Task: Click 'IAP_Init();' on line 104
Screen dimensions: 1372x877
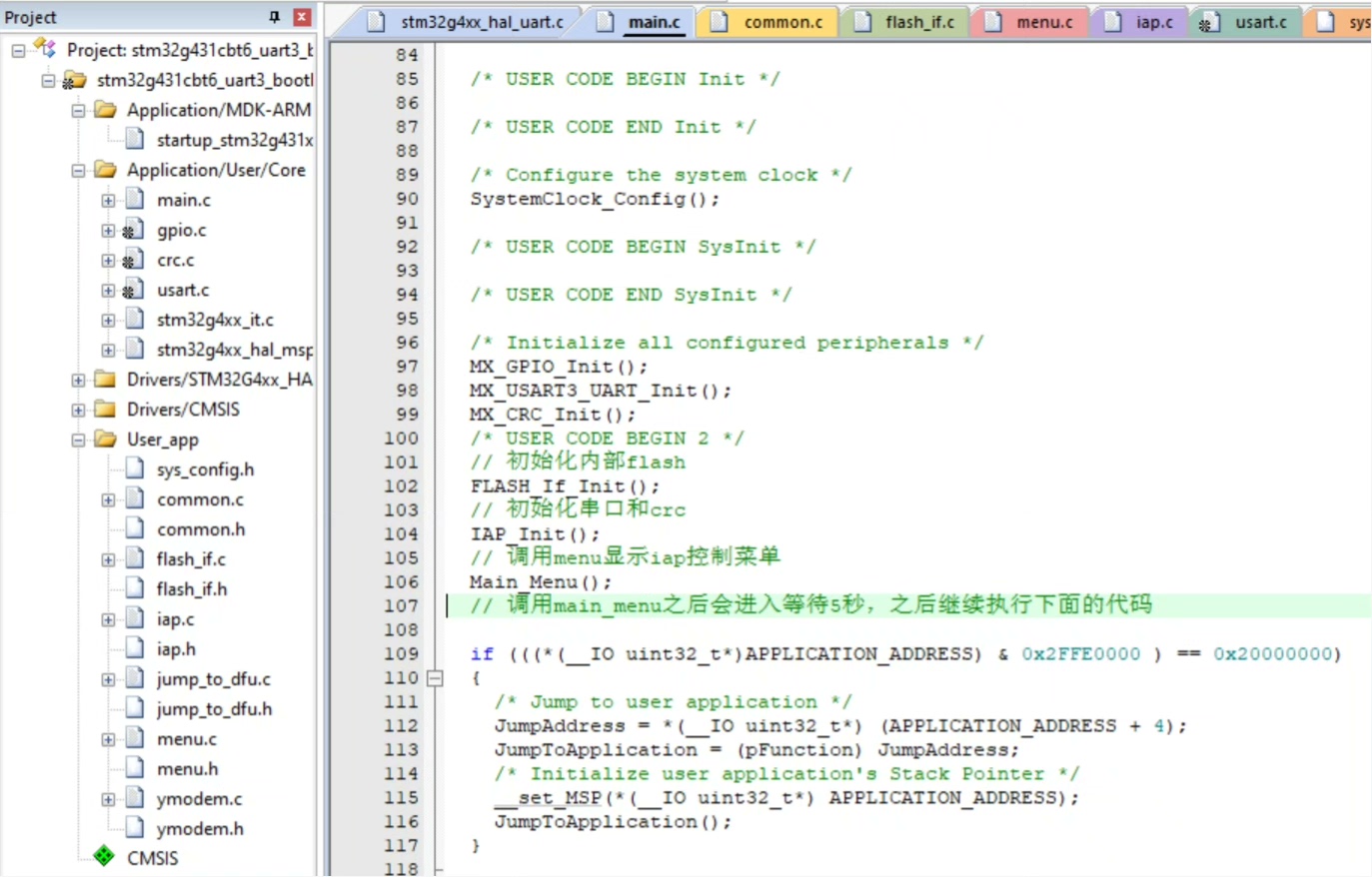Action: [535, 534]
